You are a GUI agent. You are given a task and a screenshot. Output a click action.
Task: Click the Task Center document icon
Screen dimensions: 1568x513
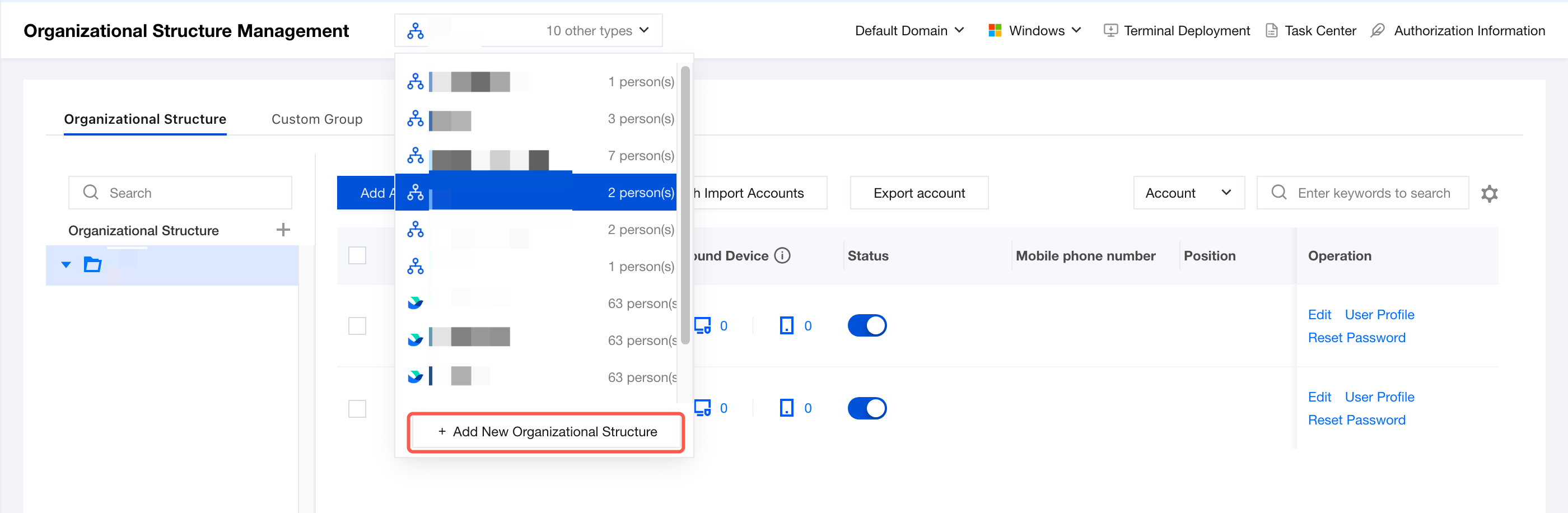pos(1271,30)
